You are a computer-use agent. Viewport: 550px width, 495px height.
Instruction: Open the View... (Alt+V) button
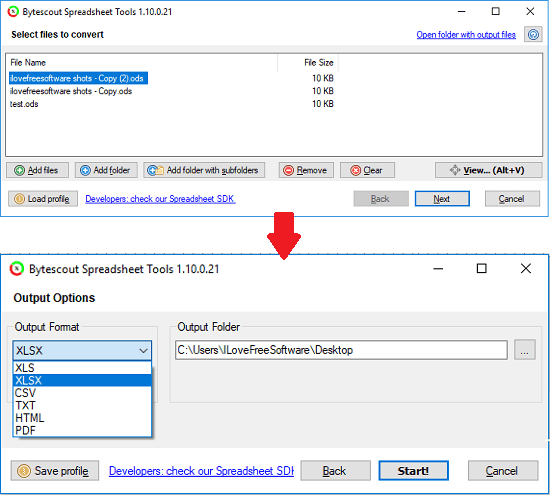[489, 170]
